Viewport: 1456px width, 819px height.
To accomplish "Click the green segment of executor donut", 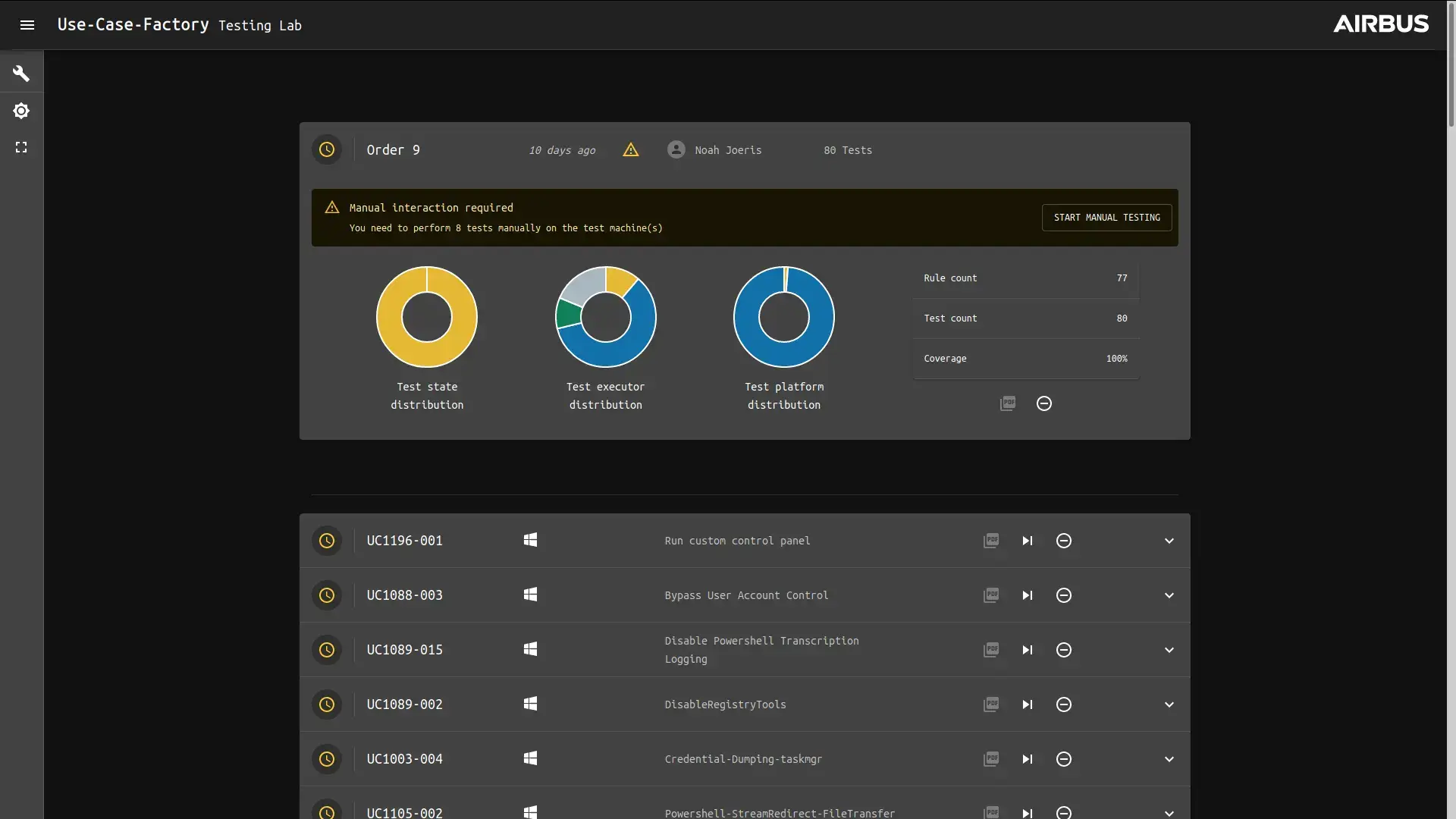I will pyautogui.click(x=568, y=314).
